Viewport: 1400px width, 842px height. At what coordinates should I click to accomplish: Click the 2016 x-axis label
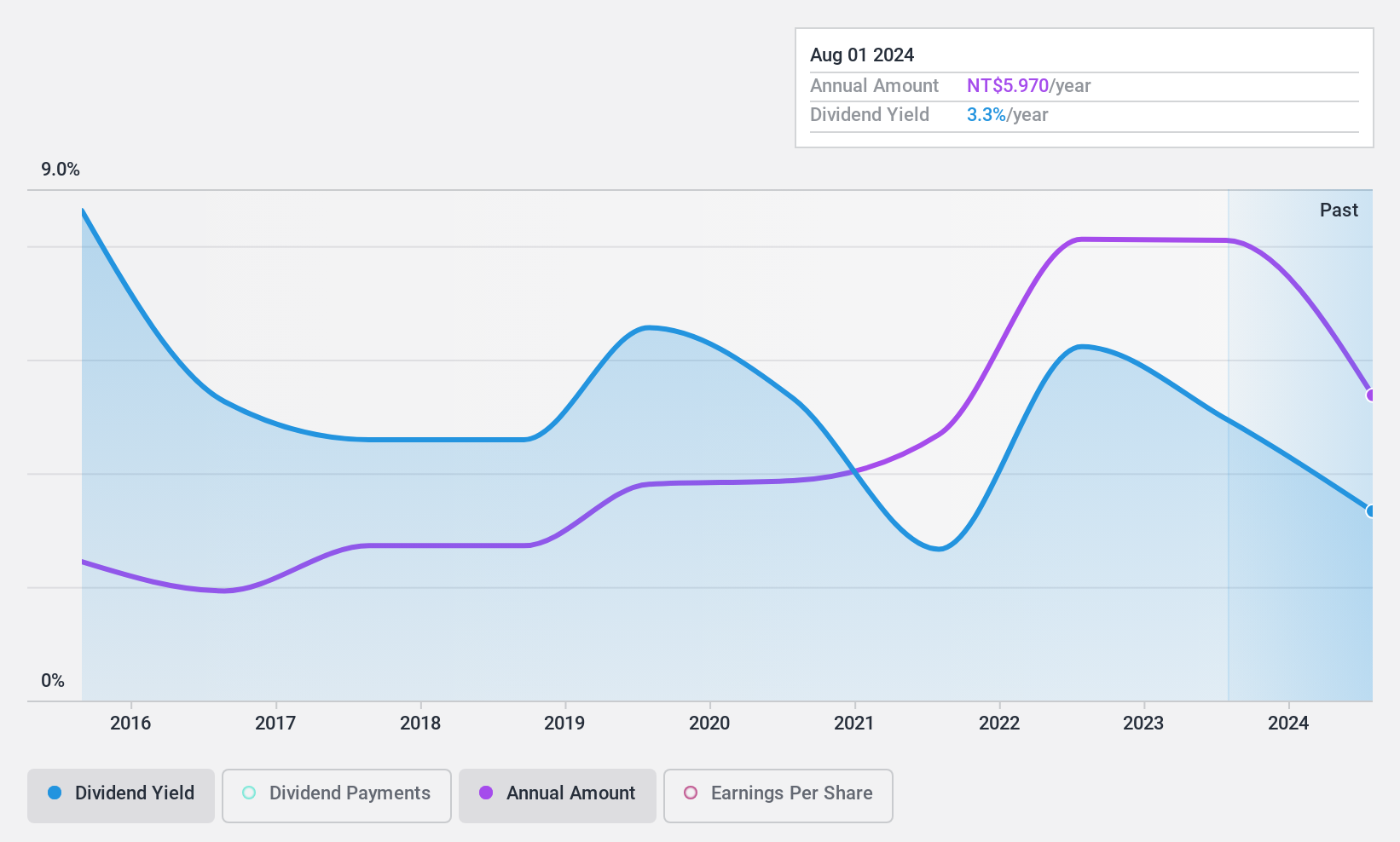point(130,724)
